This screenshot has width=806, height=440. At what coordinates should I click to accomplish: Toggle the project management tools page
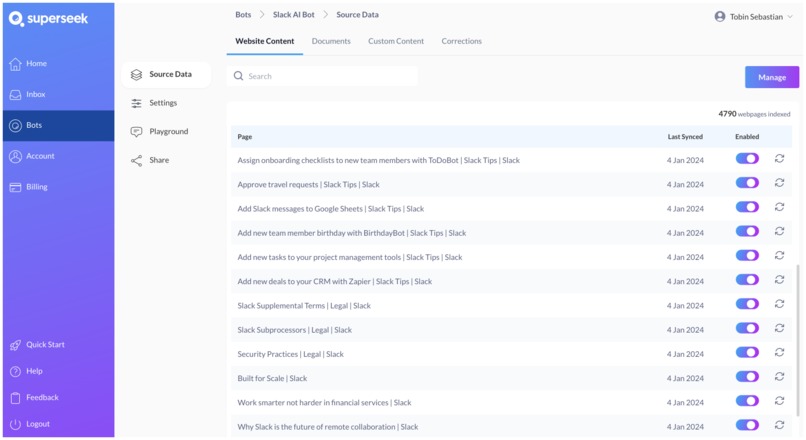pyautogui.click(x=747, y=255)
